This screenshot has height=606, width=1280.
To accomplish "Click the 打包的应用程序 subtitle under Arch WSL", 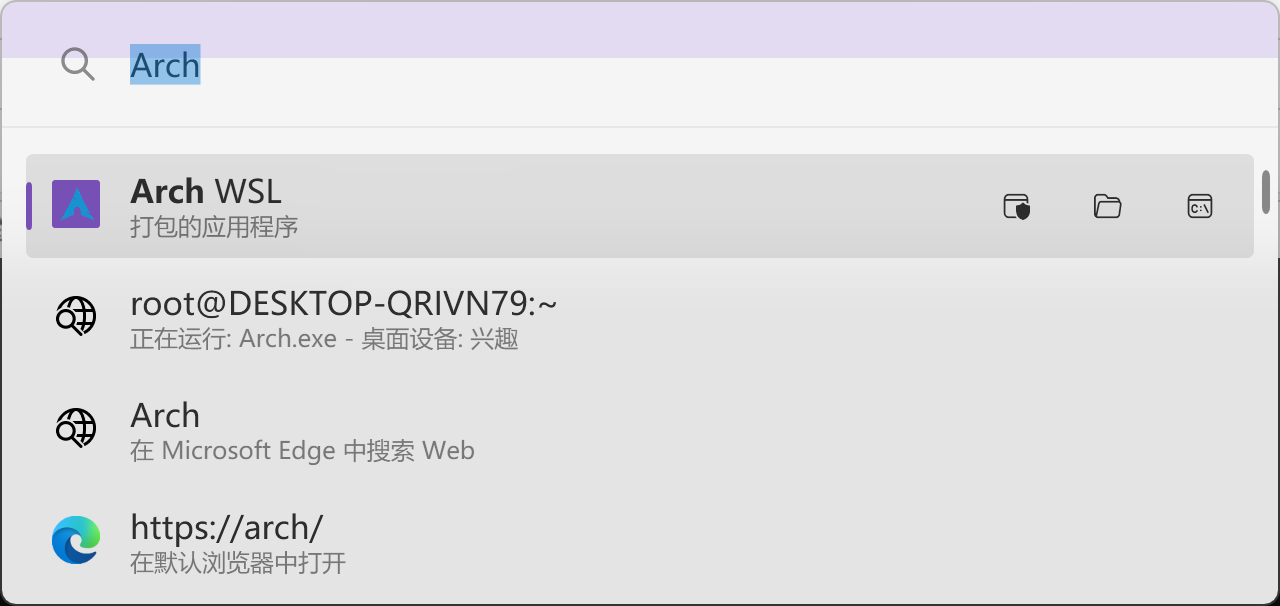I will pos(214,227).
